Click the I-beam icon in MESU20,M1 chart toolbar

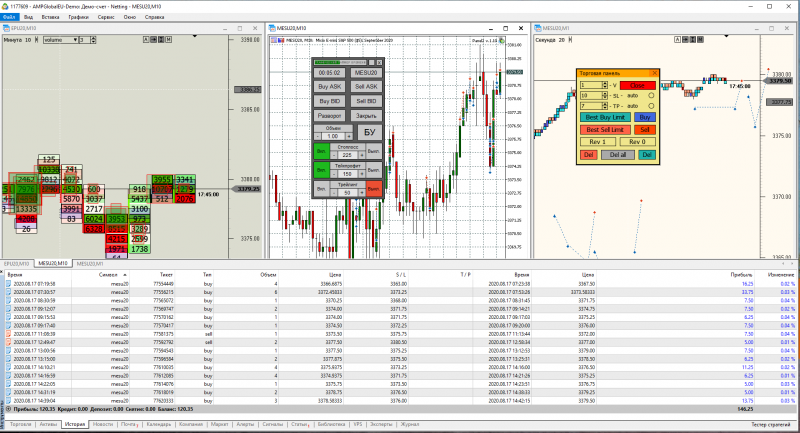(x=693, y=39)
